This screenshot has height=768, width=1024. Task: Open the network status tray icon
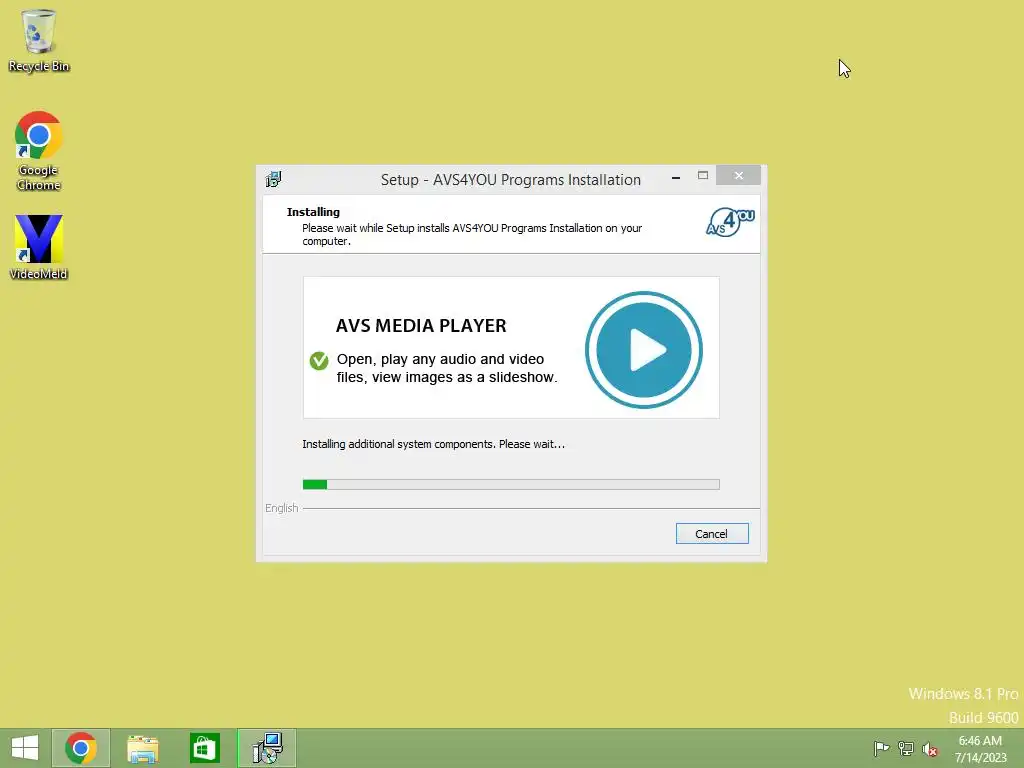[906, 748]
